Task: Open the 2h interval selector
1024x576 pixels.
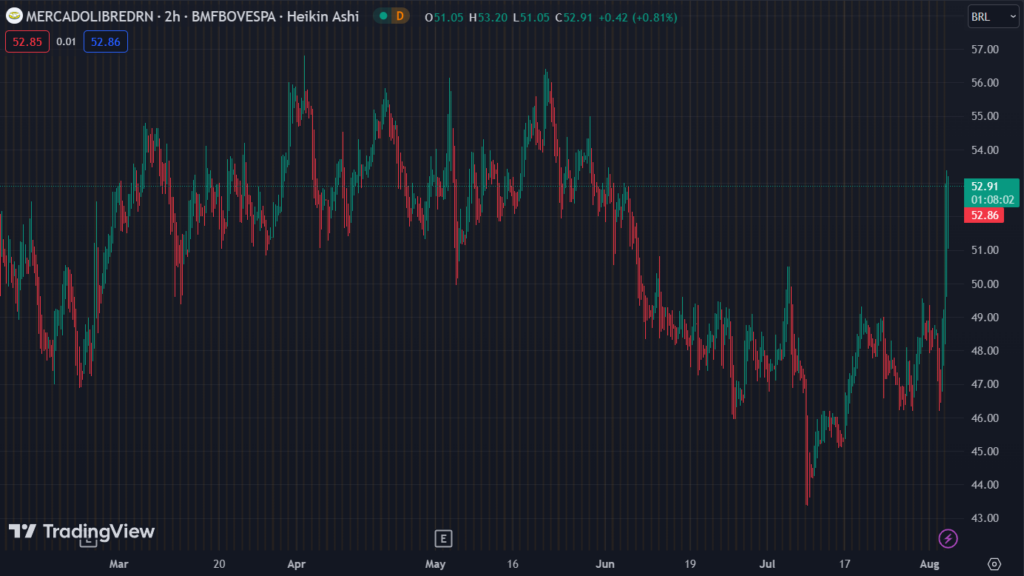Action: (172, 16)
